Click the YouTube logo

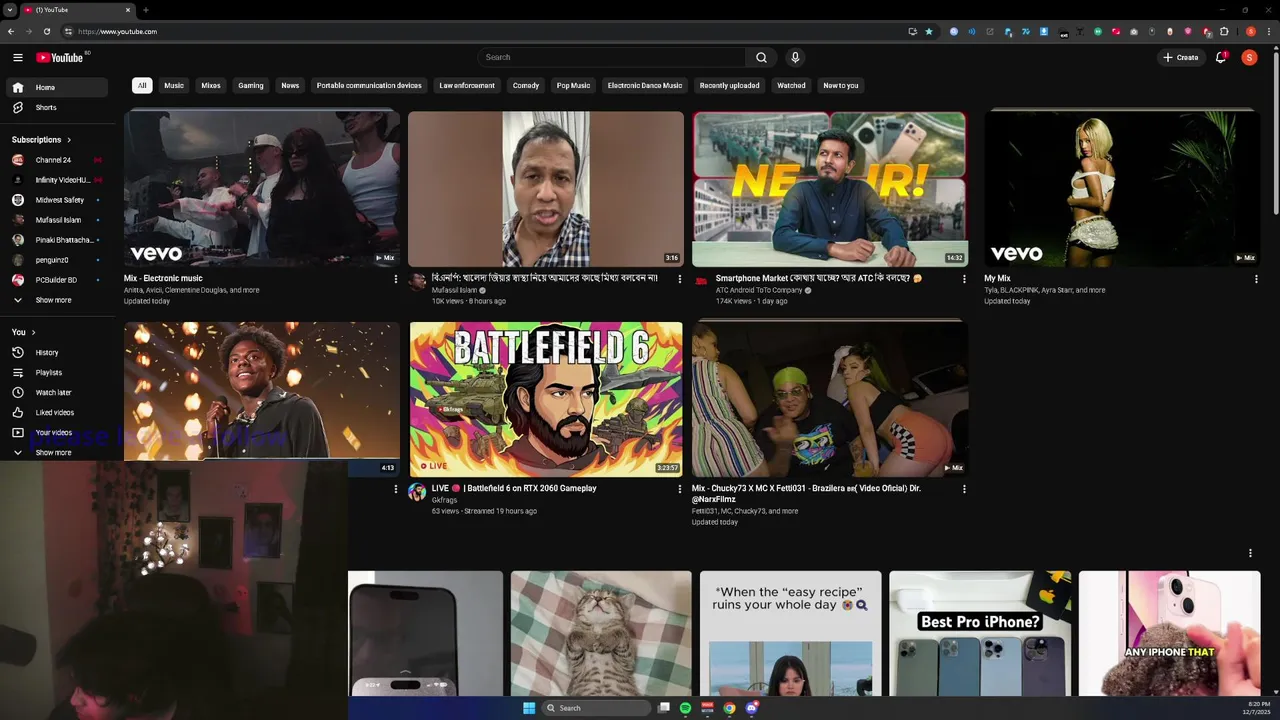(60, 57)
